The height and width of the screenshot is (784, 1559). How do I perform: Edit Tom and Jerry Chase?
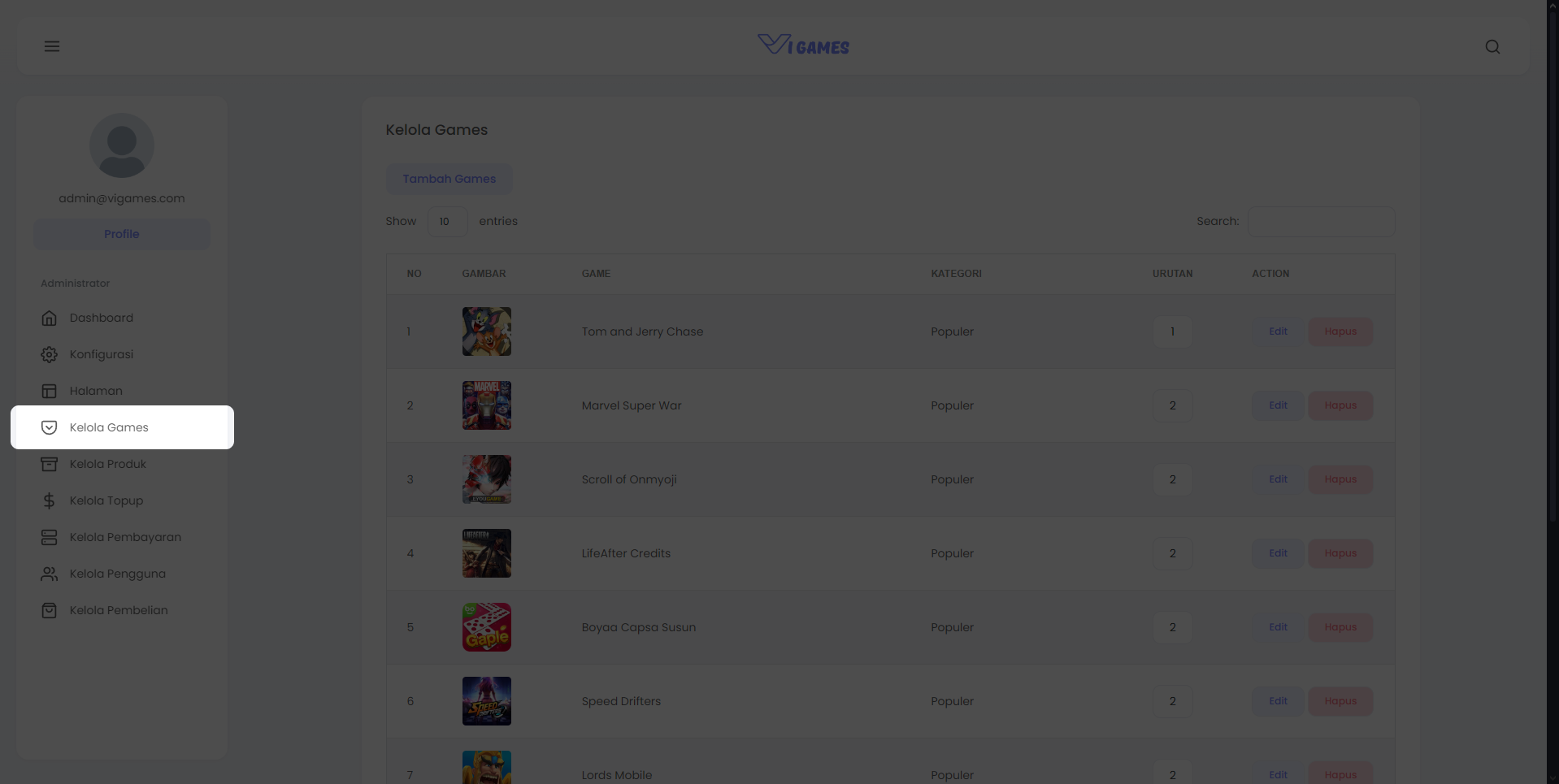coord(1278,331)
